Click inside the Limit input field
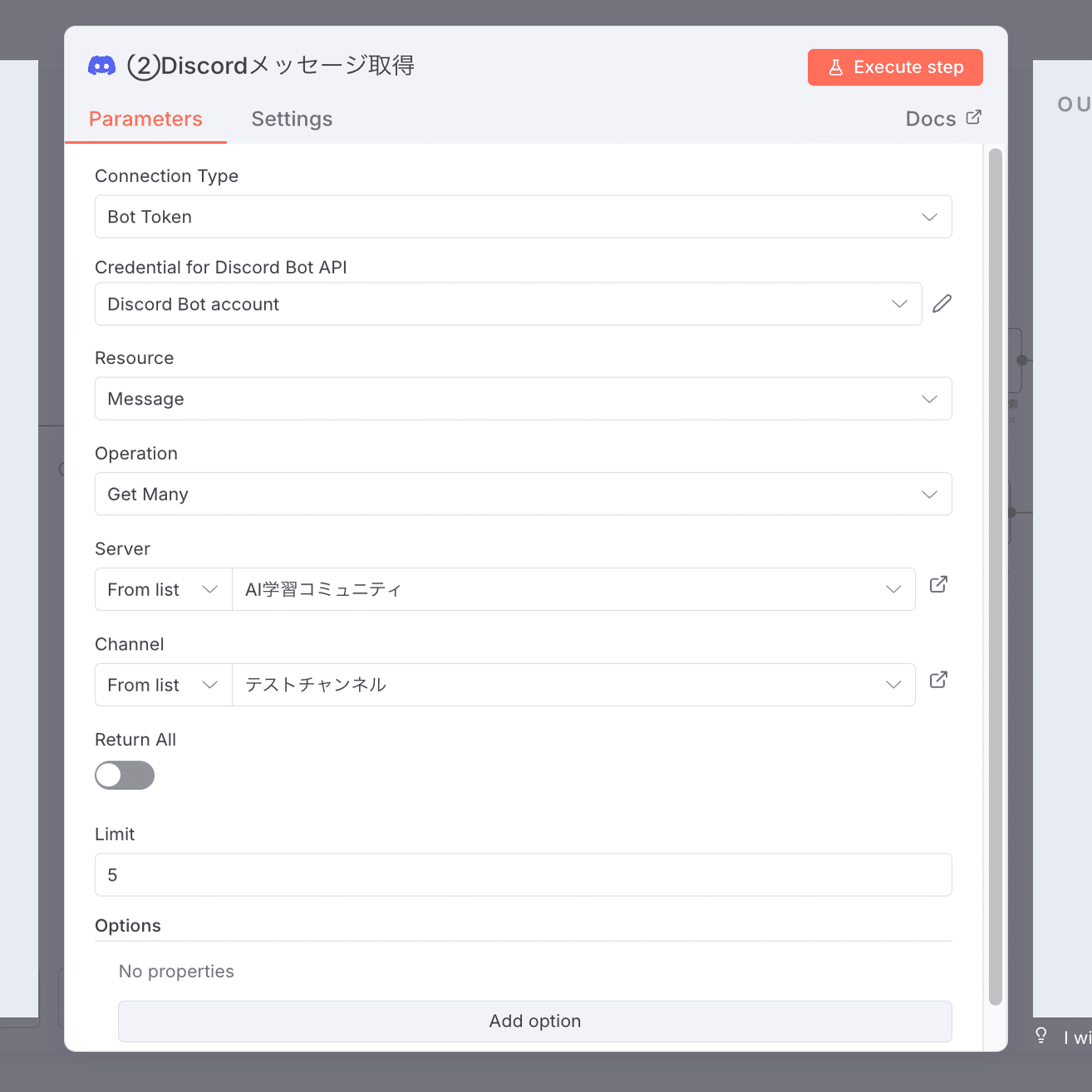 [524, 874]
